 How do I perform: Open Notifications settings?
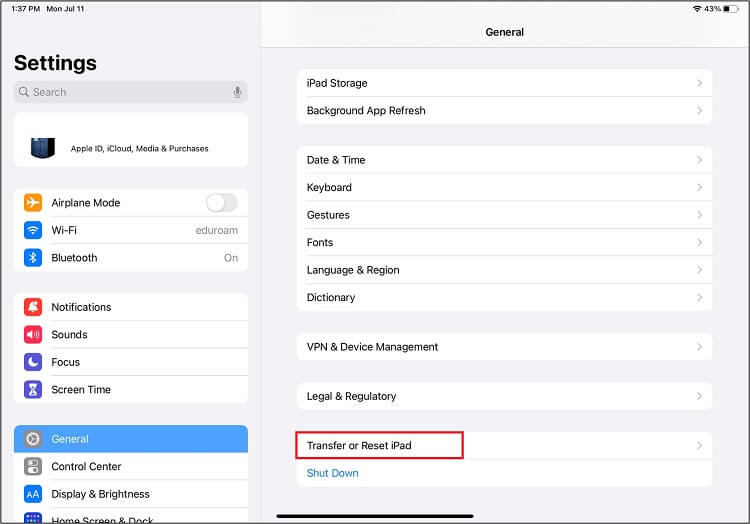131,307
